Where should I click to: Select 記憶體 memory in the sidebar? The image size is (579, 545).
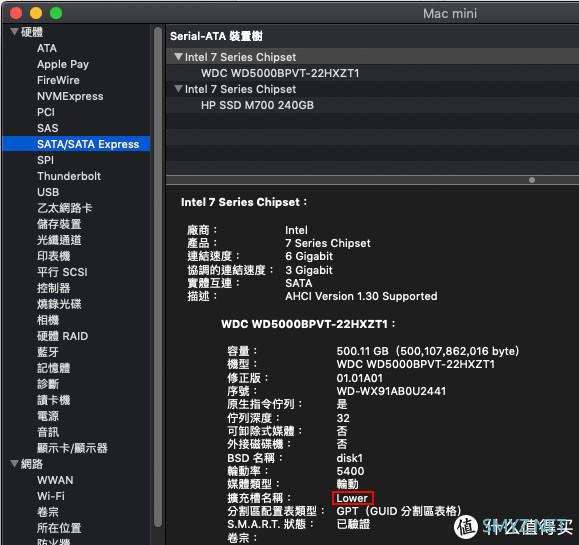tap(54, 368)
